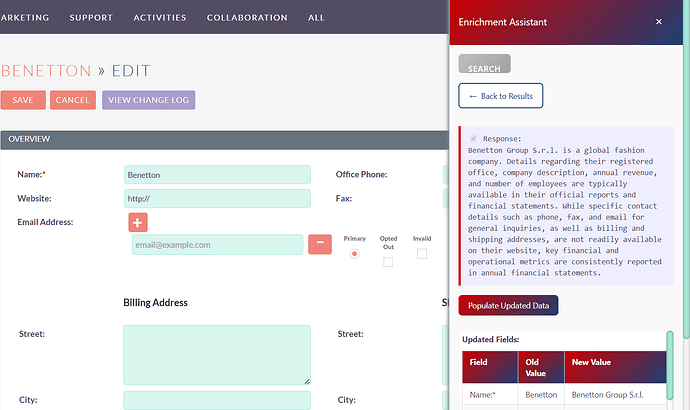Click the Benetton breadcrumb link

(44, 71)
